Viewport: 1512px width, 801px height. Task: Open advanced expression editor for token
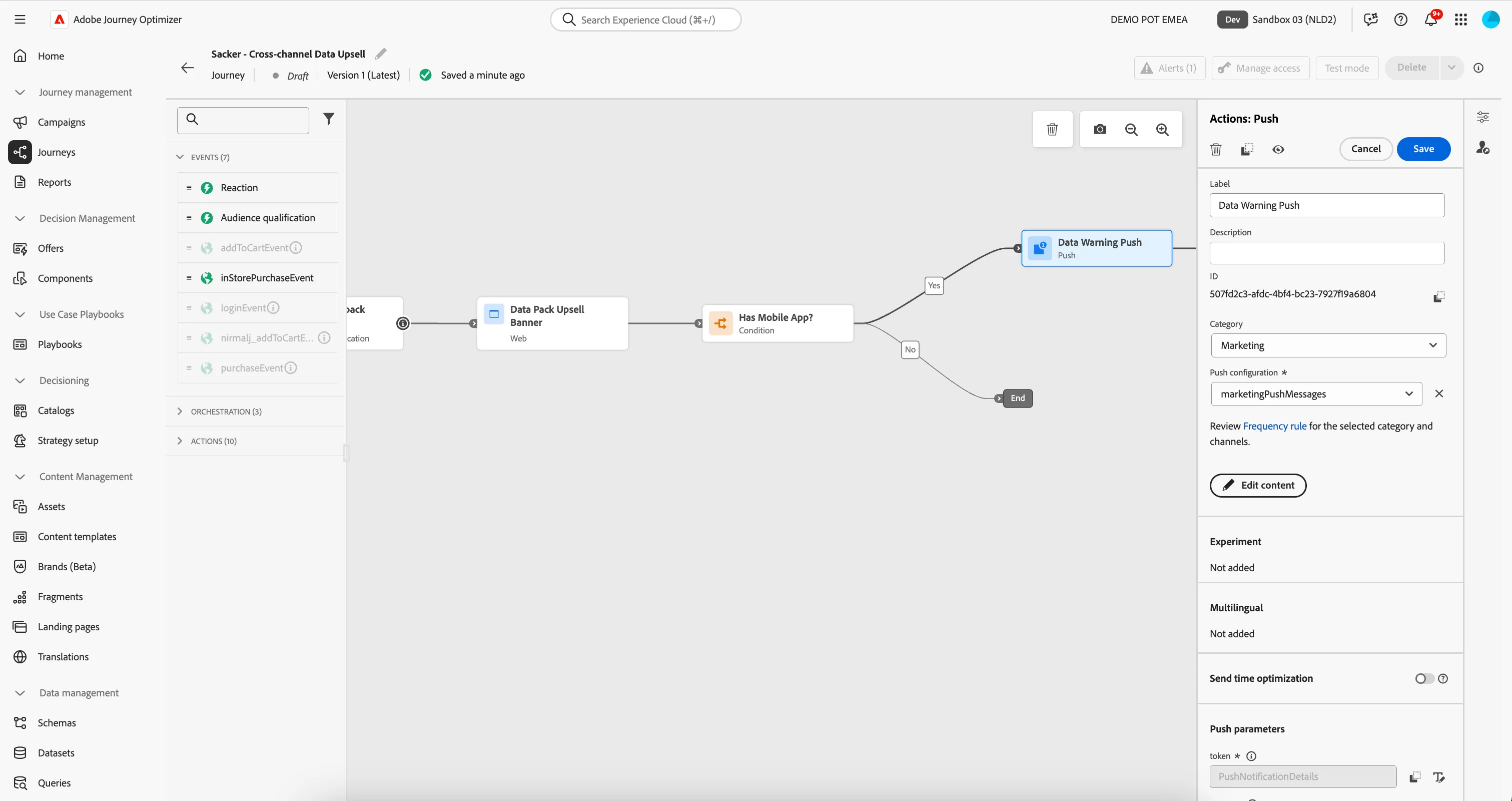[1438, 777]
